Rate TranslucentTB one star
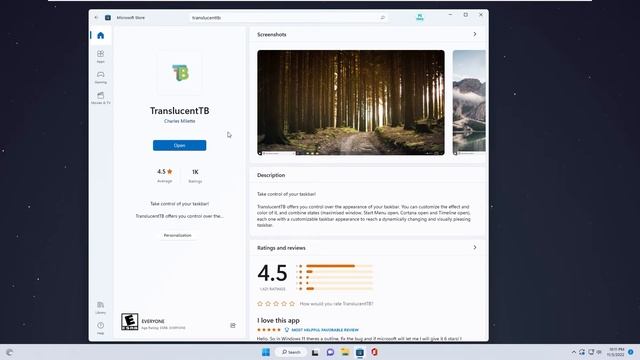 [x=260, y=304]
